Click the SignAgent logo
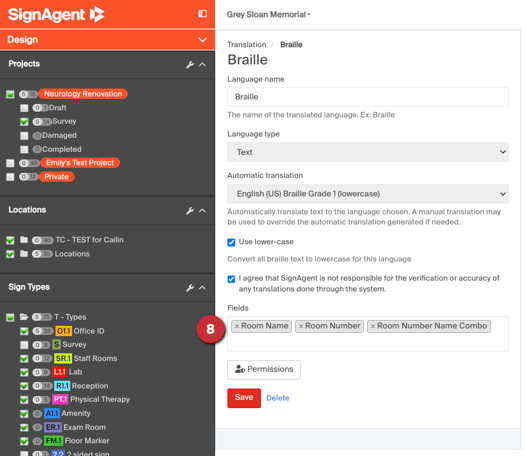This screenshot has height=456, width=526. coord(56,14)
